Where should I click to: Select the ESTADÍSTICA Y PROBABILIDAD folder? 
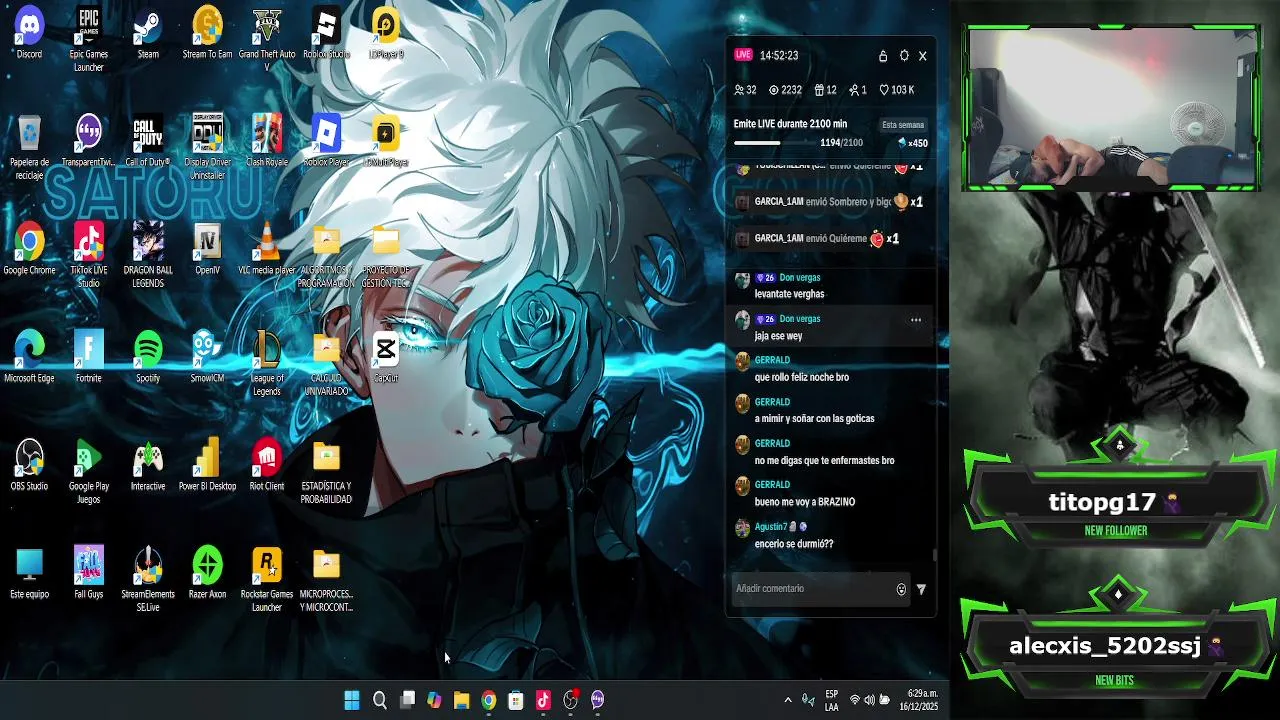pyautogui.click(x=326, y=472)
